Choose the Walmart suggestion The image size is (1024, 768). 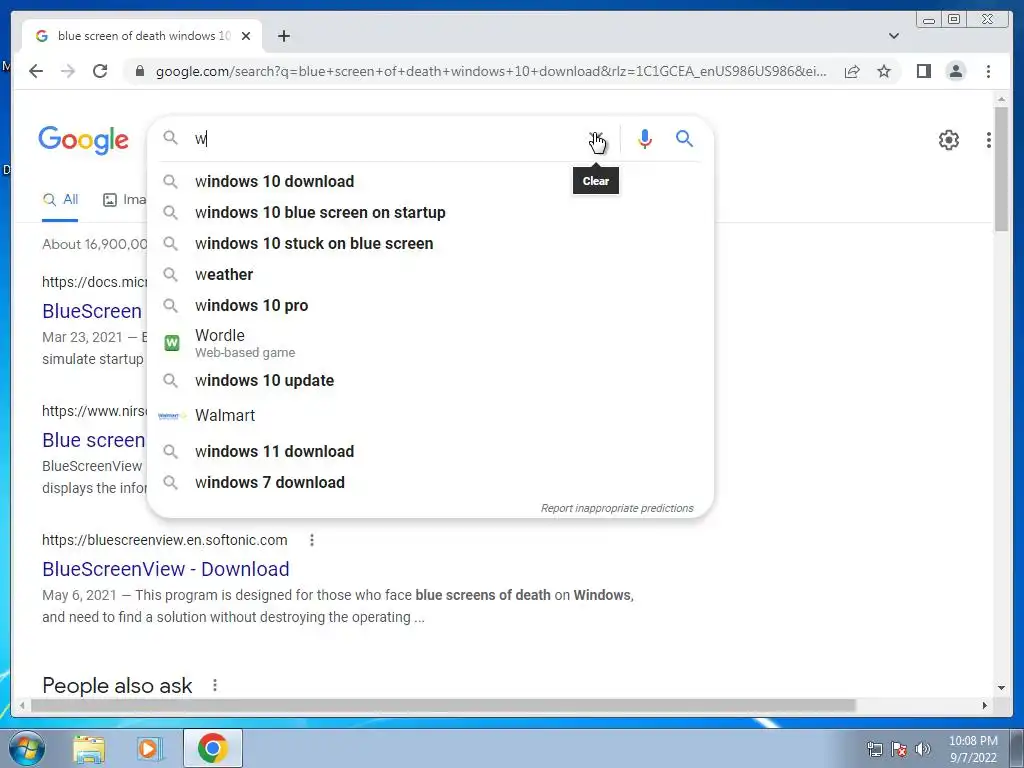431,415
